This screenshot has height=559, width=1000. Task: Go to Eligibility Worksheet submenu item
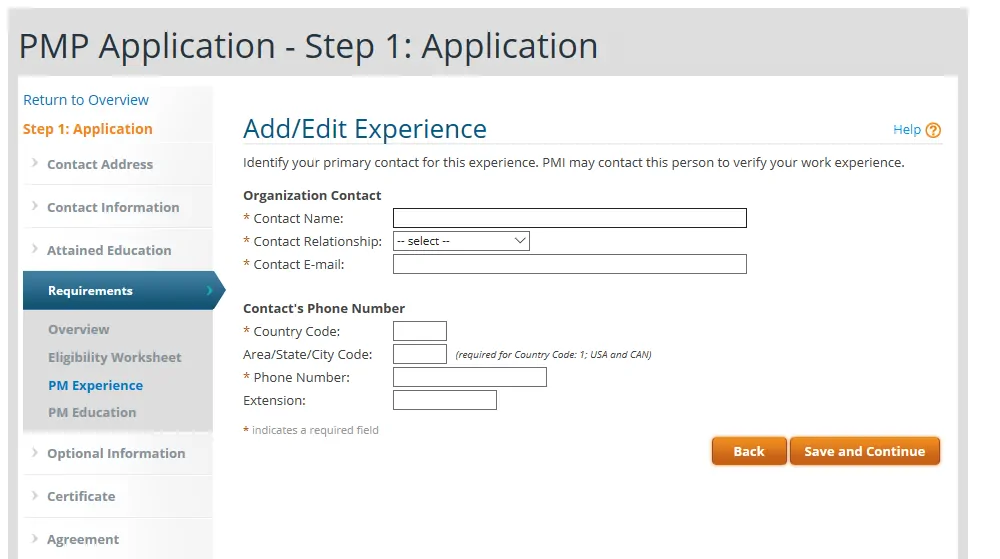tap(115, 357)
